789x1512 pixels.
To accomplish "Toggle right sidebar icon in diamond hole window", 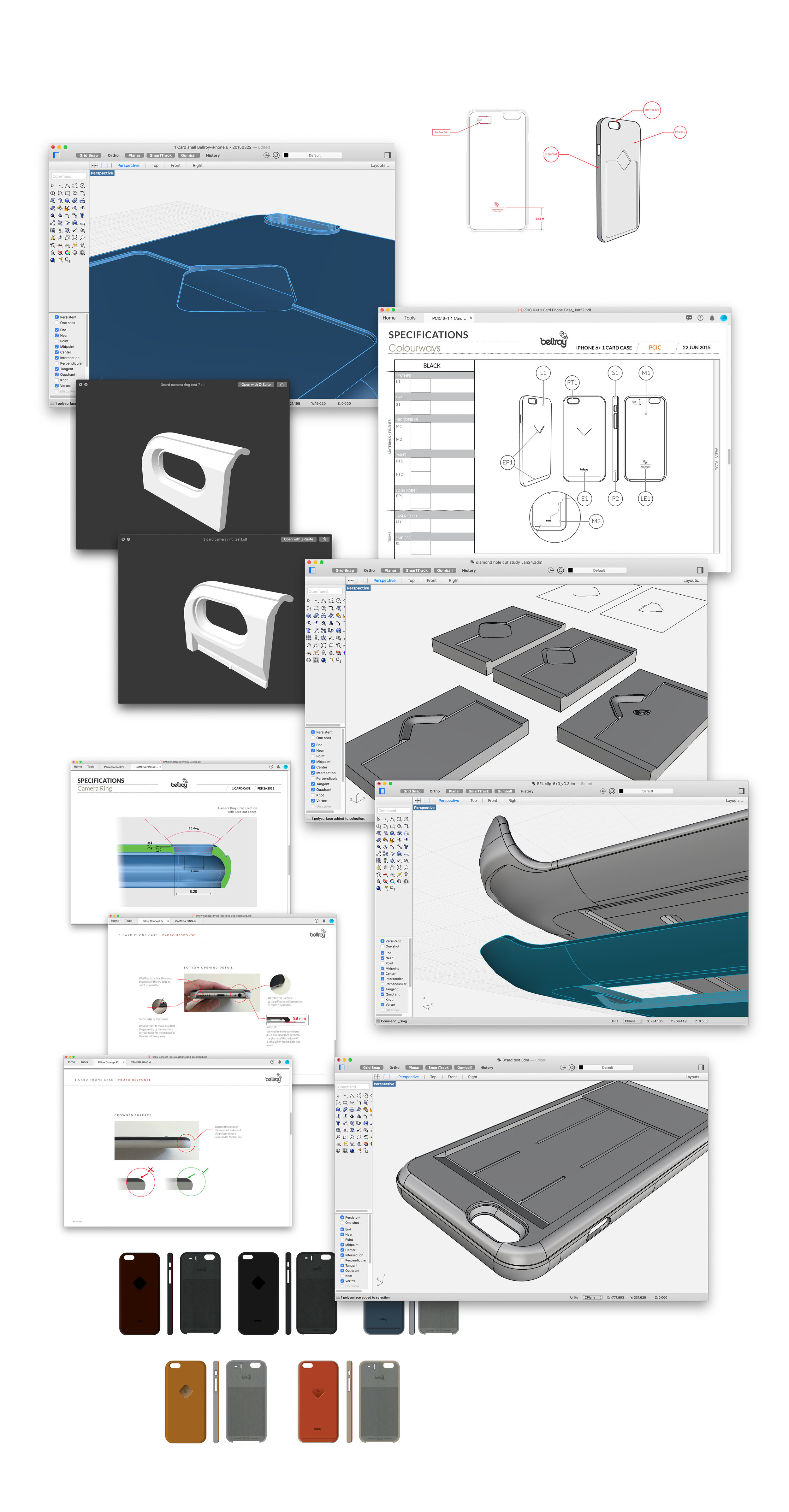I will (x=700, y=571).
